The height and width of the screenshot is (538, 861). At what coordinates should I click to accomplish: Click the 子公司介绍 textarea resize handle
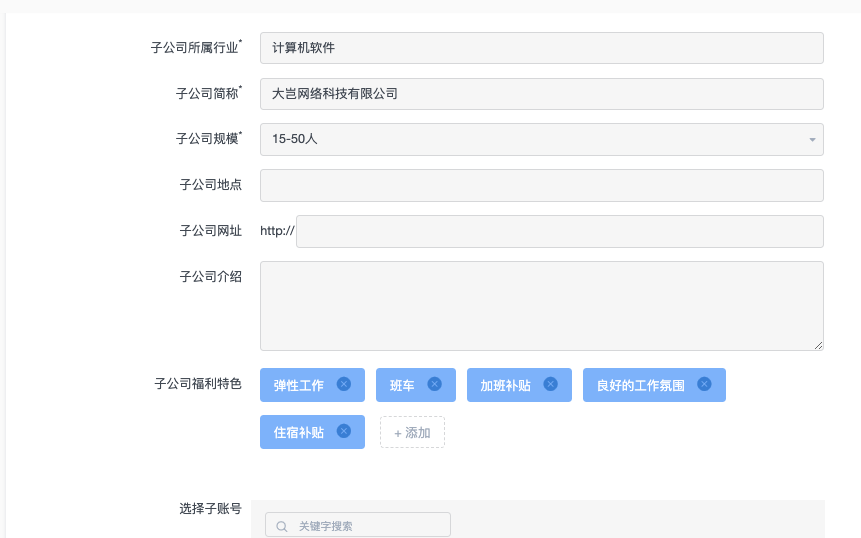[818, 345]
